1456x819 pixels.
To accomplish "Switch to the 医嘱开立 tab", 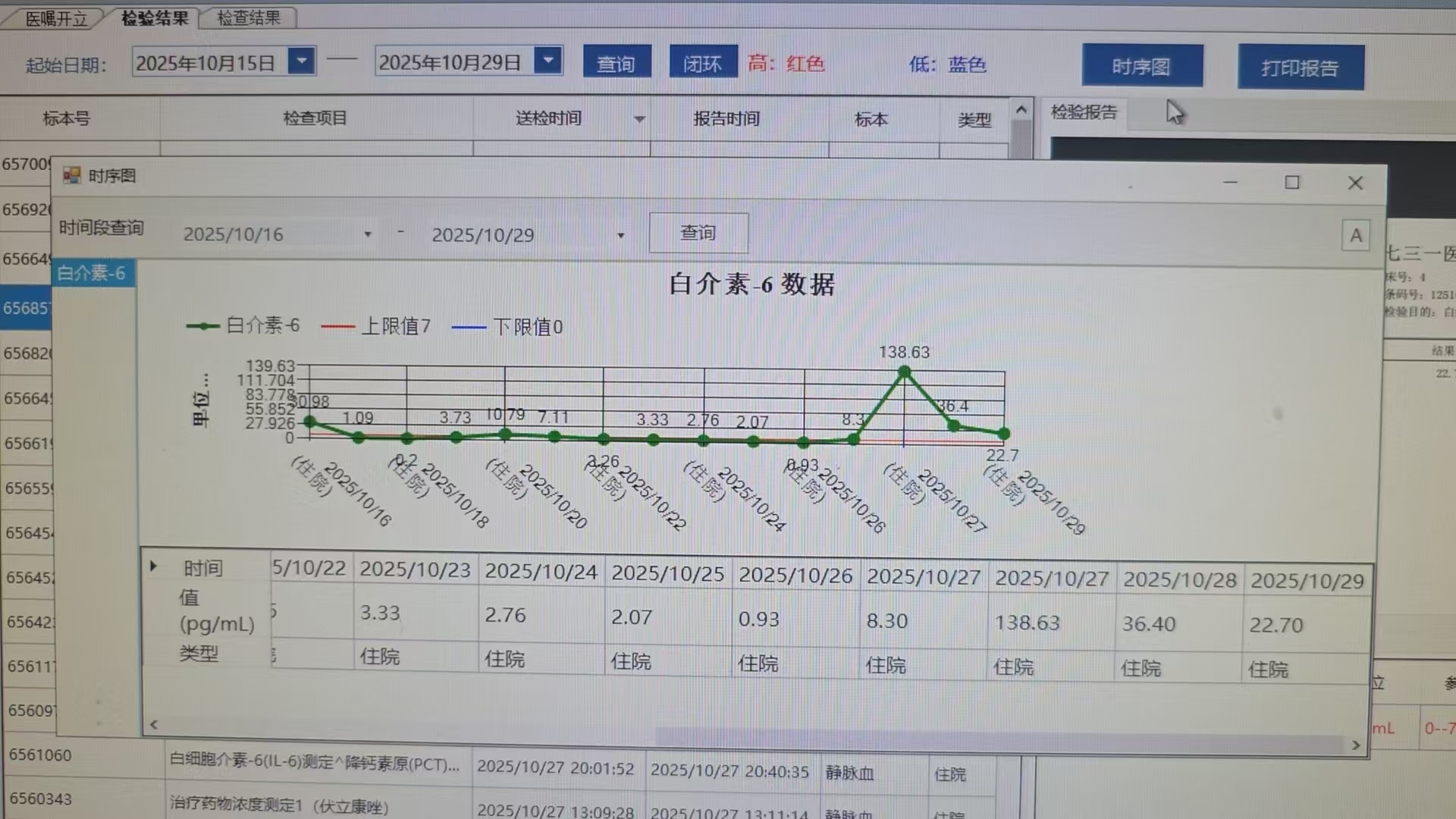I will pyautogui.click(x=55, y=18).
